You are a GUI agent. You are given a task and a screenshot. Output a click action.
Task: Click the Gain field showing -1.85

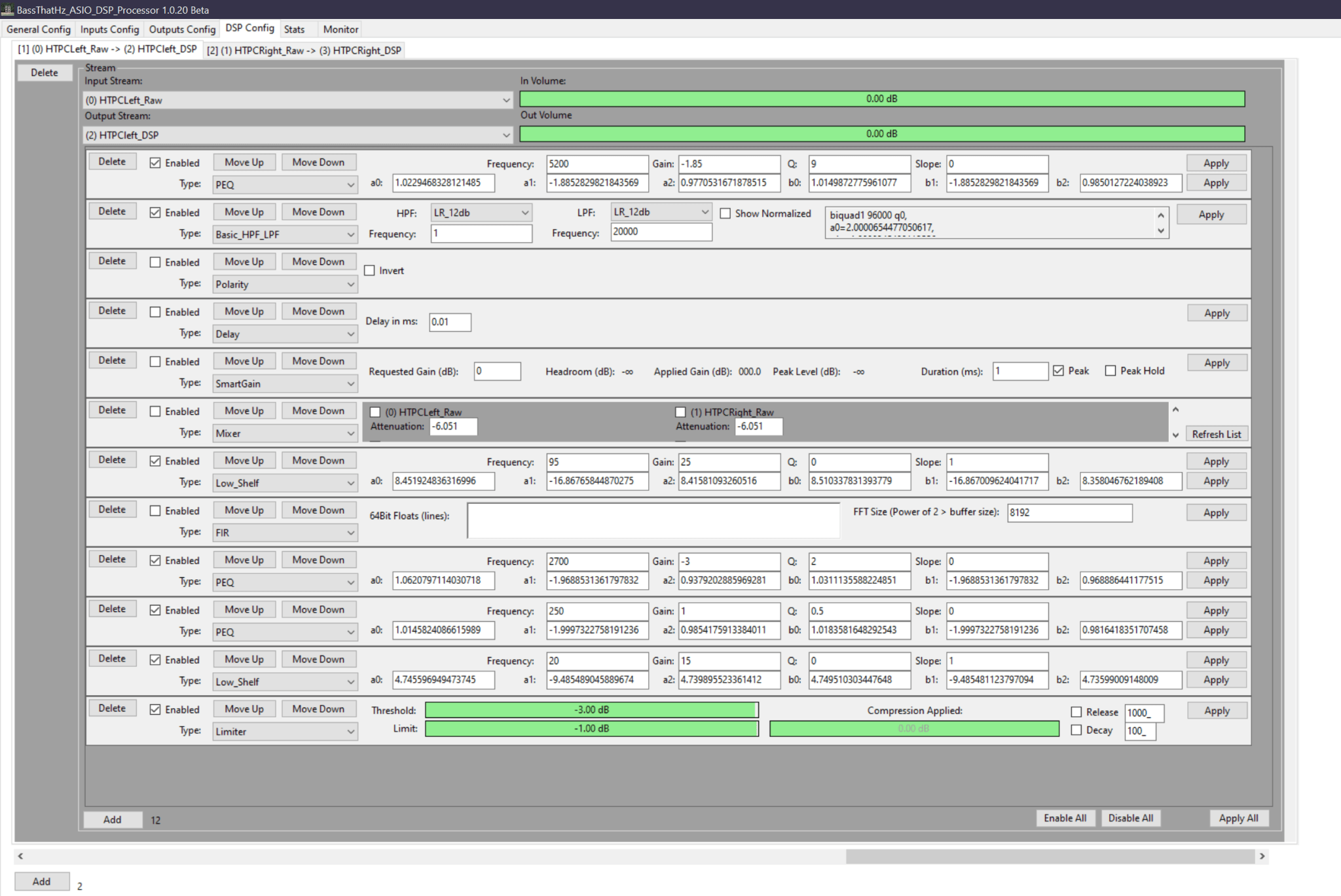[729, 164]
